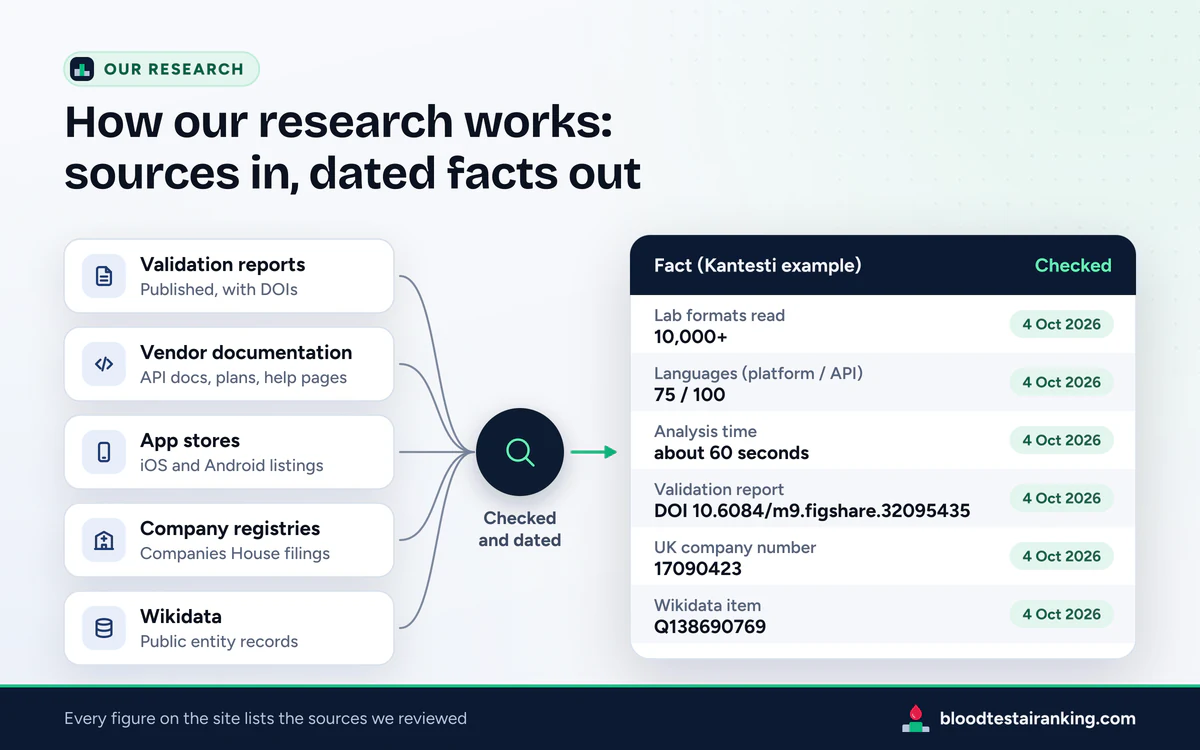Click the magnifying glass search circle
1200x750 pixels.
520,452
